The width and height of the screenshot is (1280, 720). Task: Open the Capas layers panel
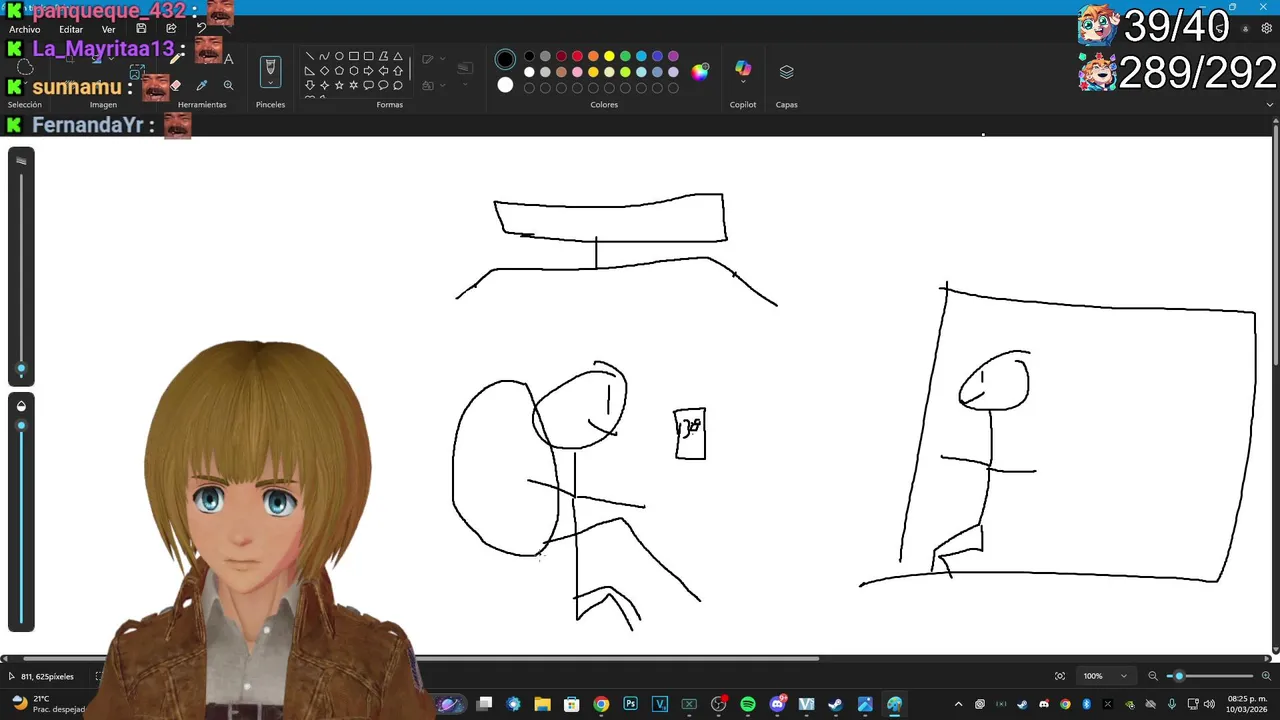[x=786, y=72]
